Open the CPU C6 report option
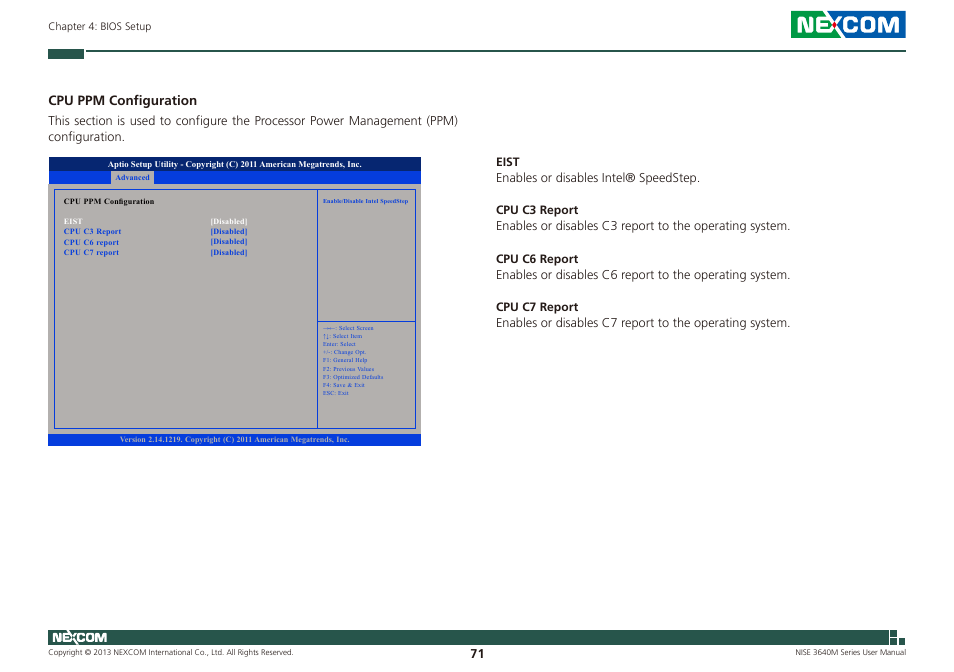Screen dimensions: 954x672 (x=91, y=242)
